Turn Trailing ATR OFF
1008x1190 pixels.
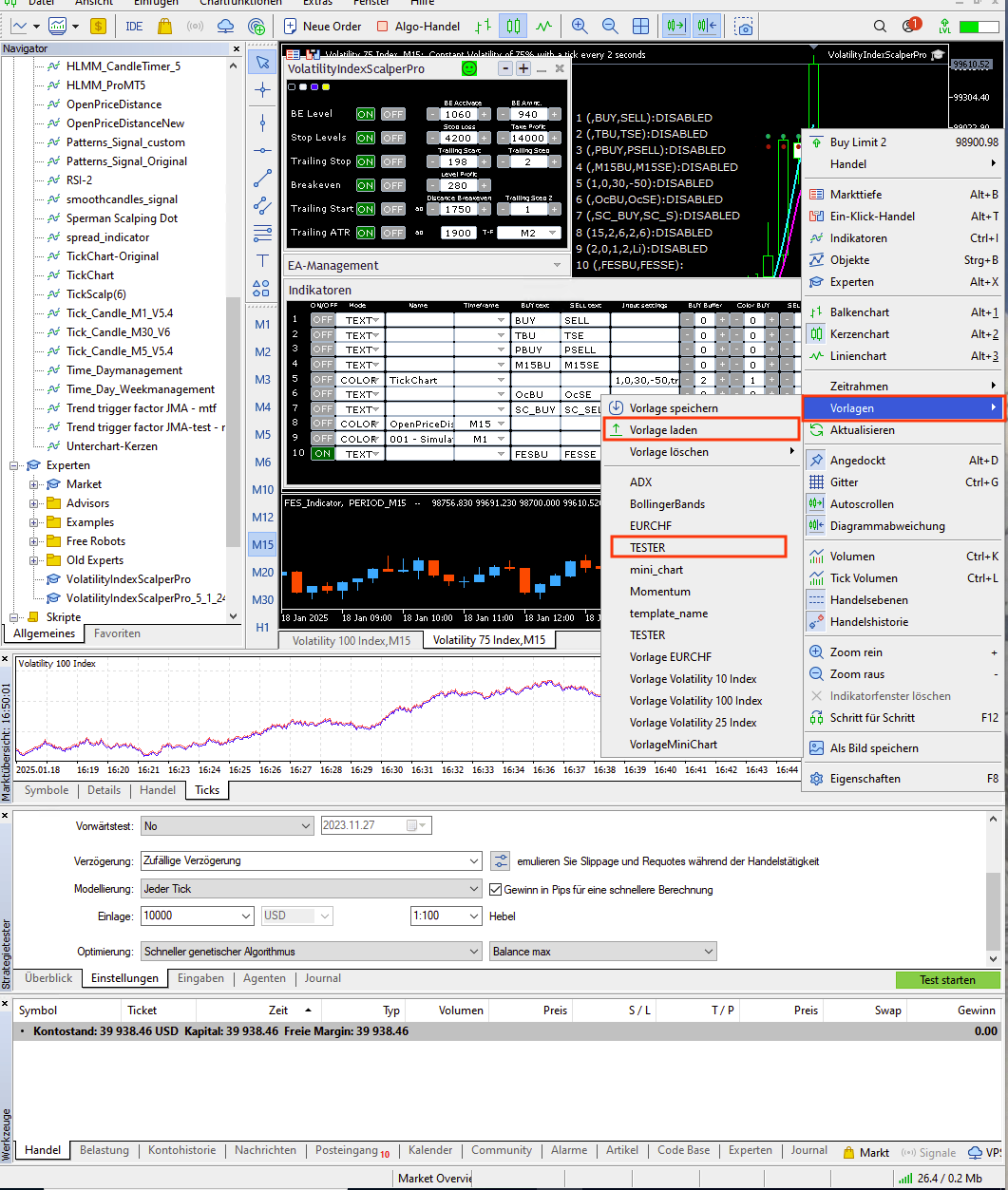(393, 233)
